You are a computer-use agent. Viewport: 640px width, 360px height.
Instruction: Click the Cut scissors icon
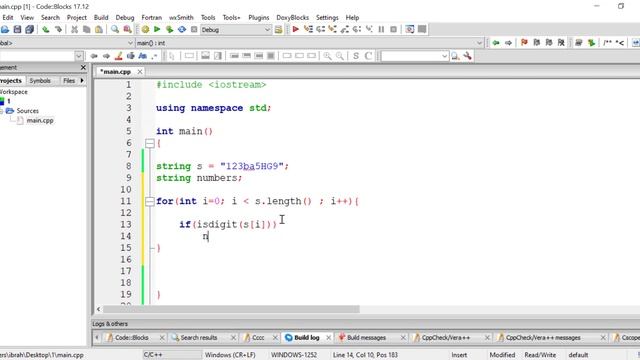(74, 29)
